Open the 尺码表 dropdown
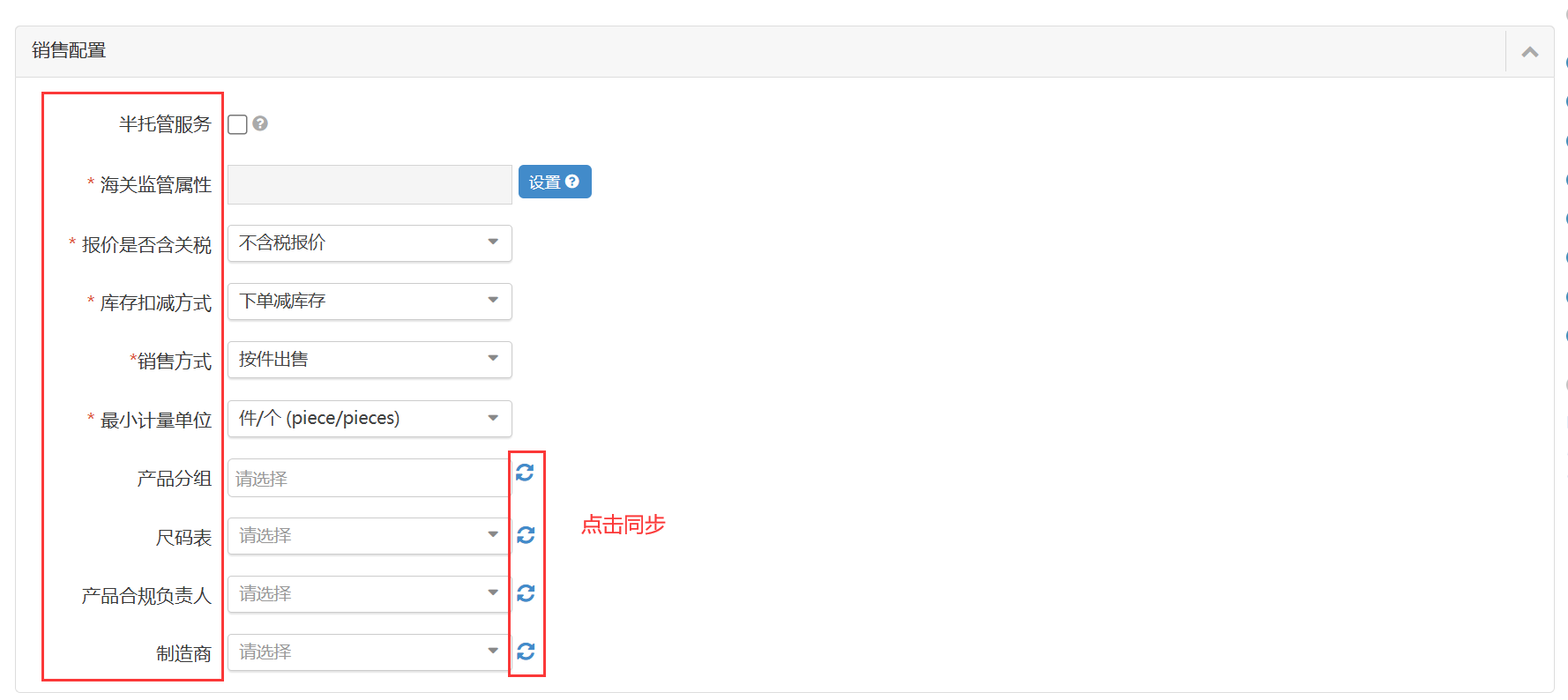 368,535
